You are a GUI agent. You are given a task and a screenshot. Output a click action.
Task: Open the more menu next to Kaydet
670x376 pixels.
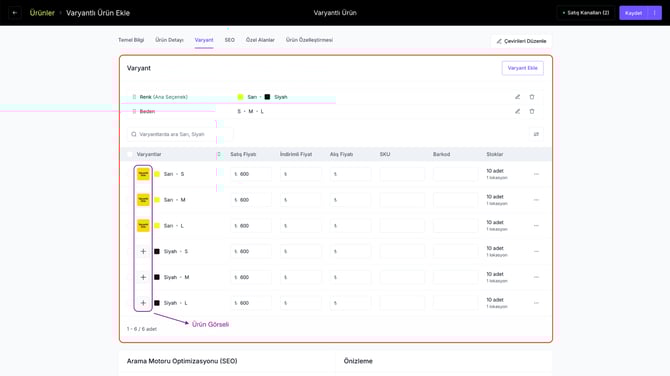pyautogui.click(x=655, y=13)
